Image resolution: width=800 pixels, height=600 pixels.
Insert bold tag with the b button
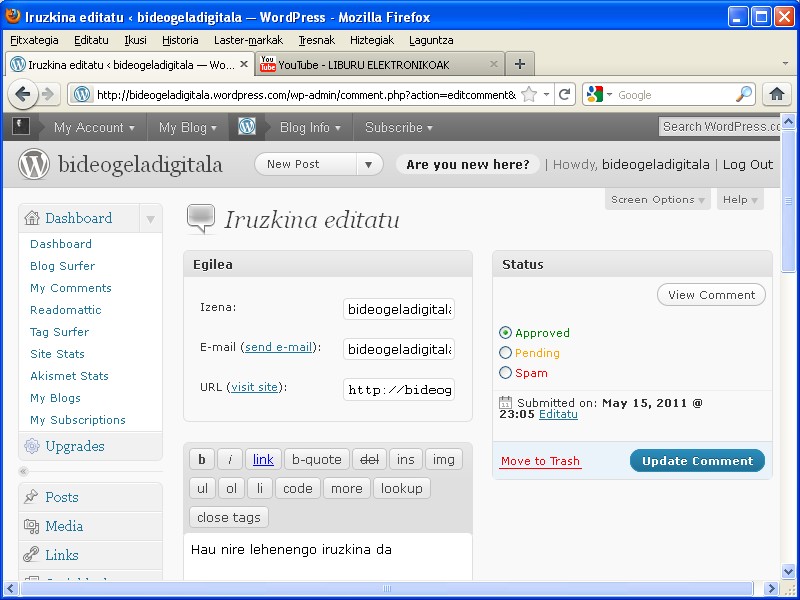click(202, 459)
